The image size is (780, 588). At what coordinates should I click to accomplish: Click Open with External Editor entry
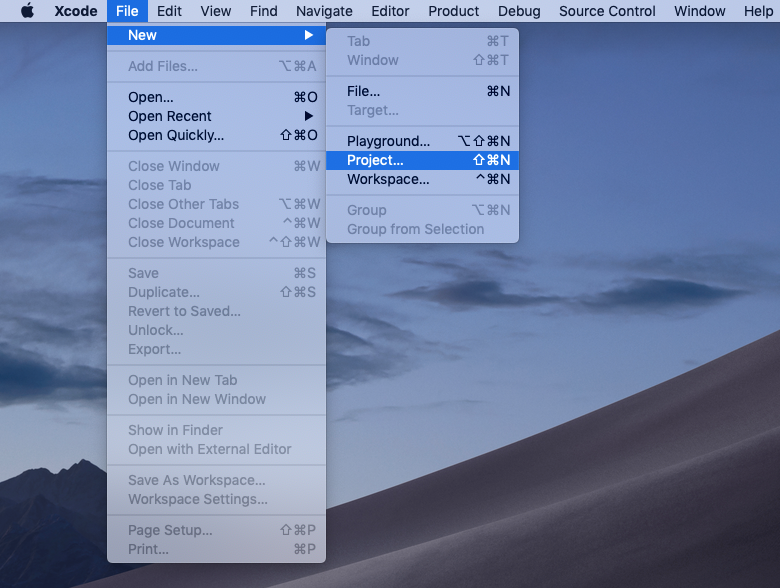(216, 449)
